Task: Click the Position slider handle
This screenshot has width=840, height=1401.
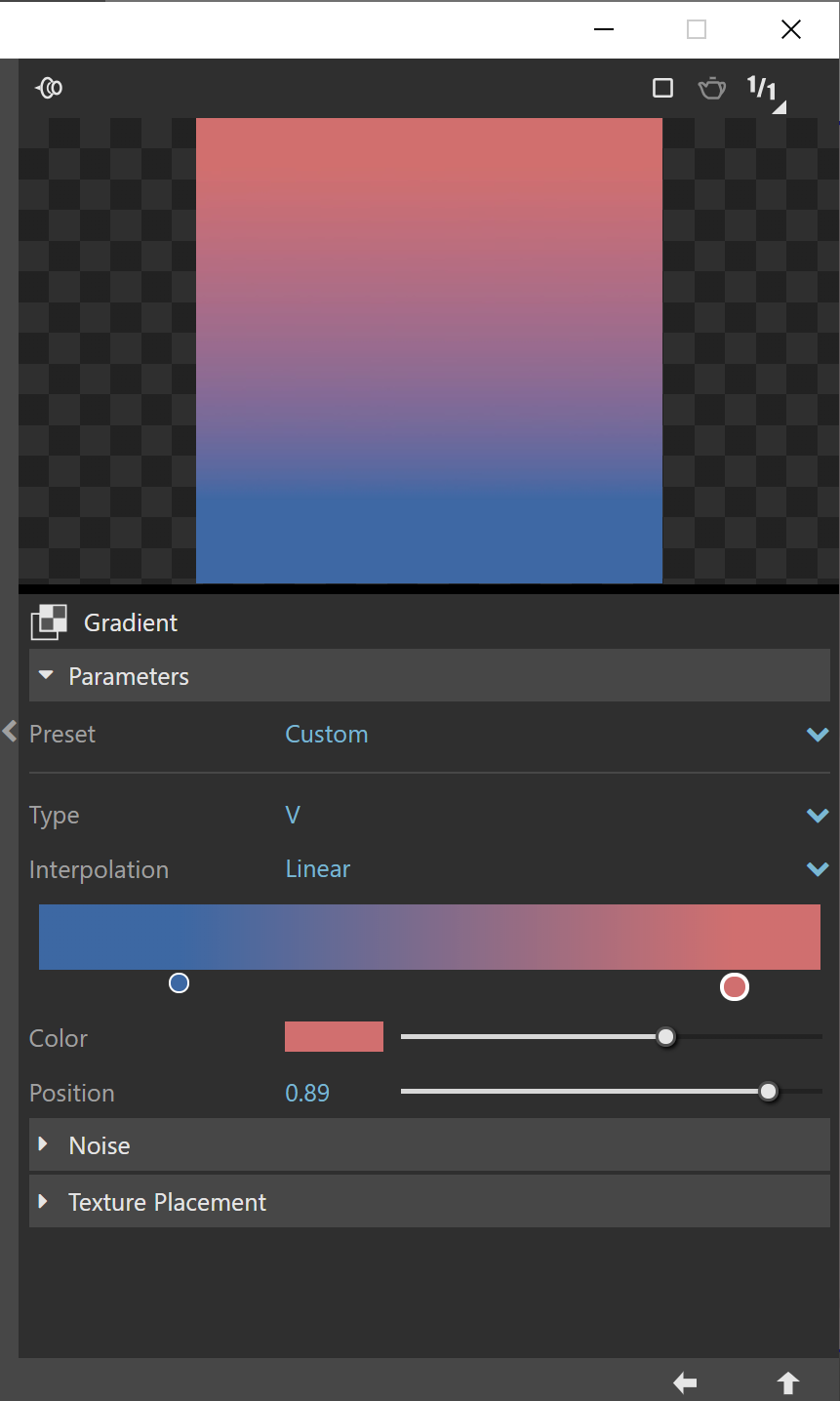Action: 769,1091
